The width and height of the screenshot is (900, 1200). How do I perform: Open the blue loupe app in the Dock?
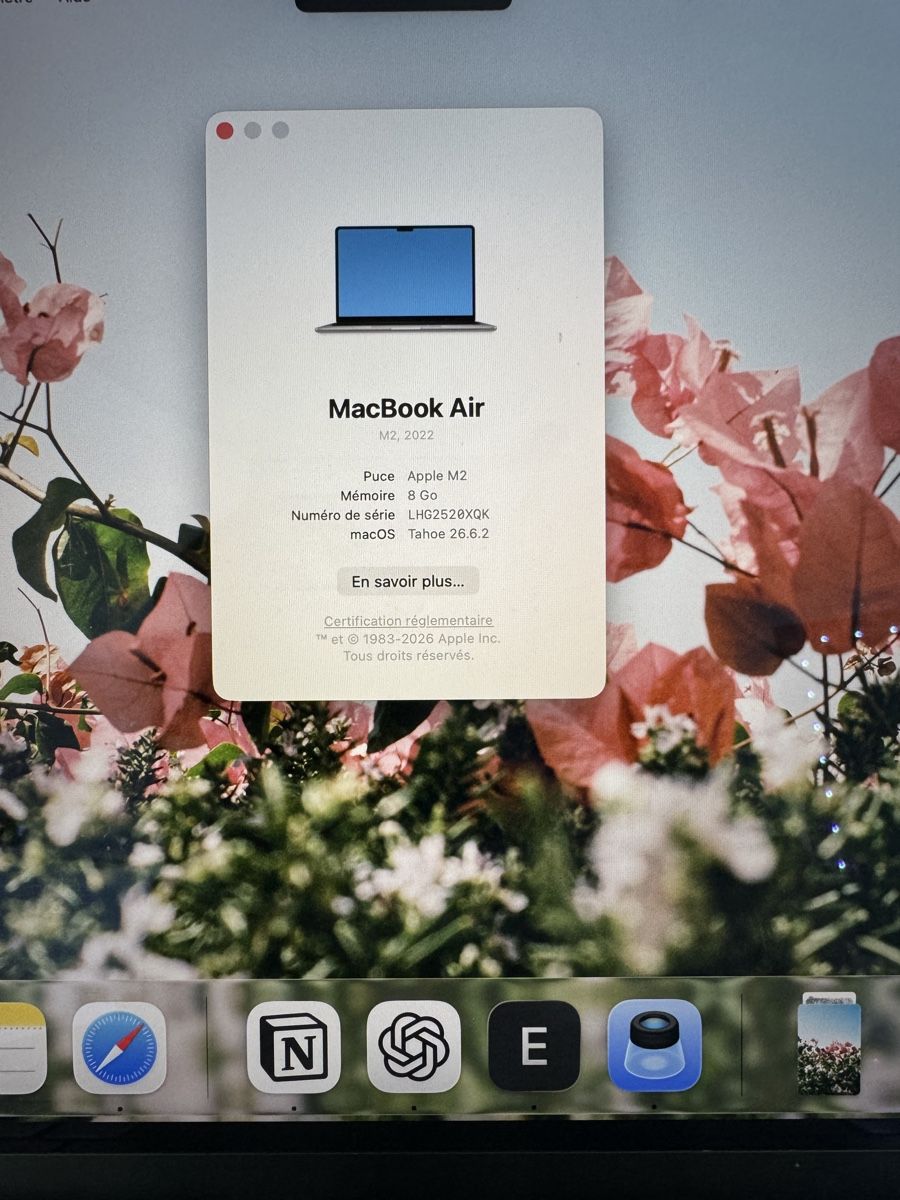pos(654,1045)
